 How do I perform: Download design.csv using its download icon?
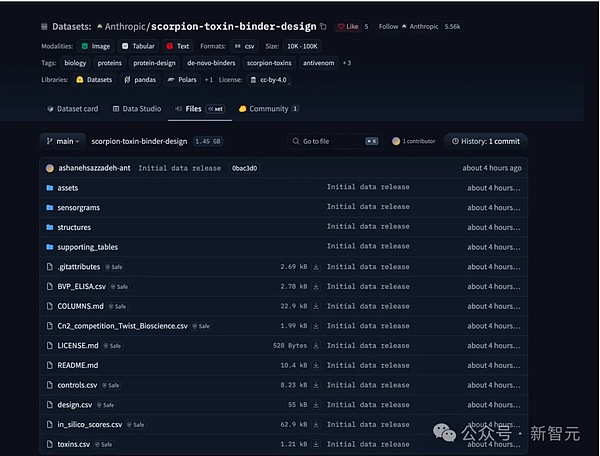coord(316,405)
